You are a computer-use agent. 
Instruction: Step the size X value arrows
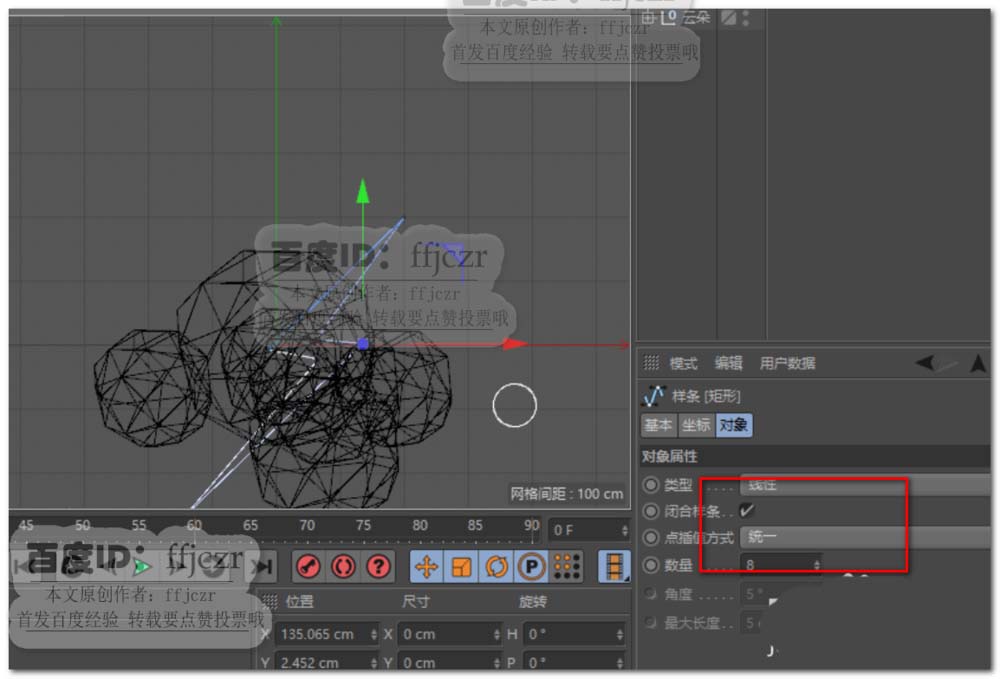click(x=496, y=634)
